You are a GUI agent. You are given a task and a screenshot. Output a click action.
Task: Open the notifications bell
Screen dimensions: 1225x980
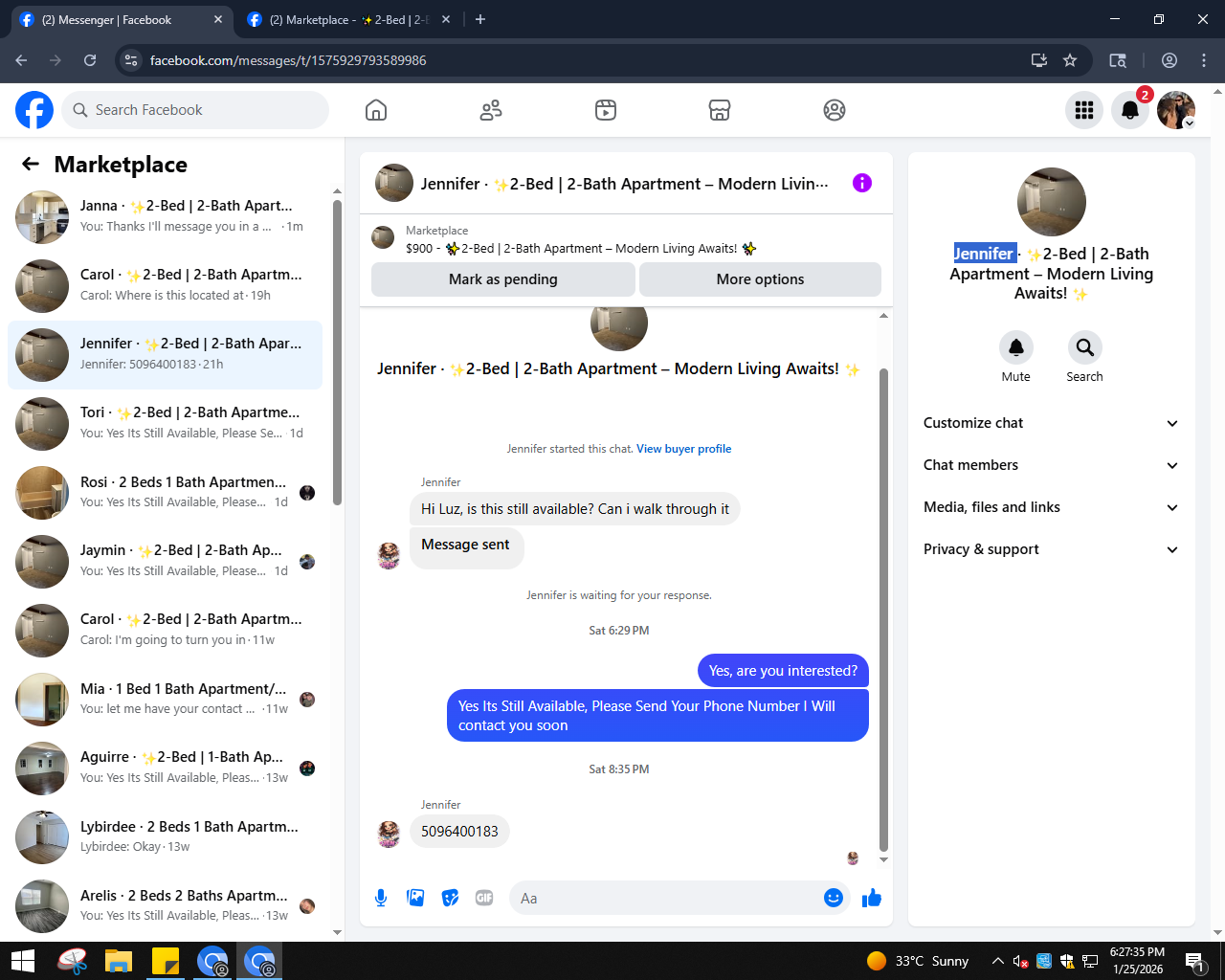tap(1130, 110)
